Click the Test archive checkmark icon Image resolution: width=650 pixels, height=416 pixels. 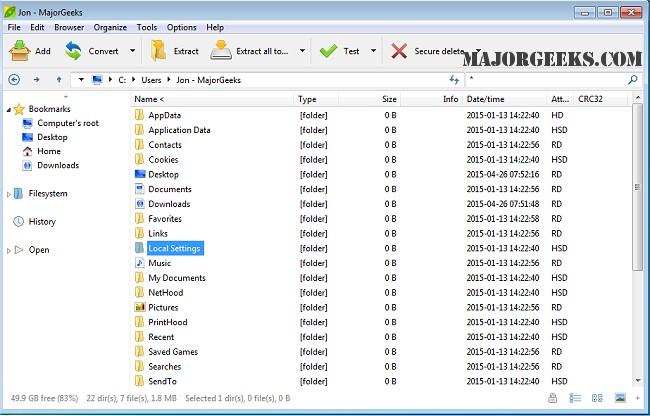[328, 50]
